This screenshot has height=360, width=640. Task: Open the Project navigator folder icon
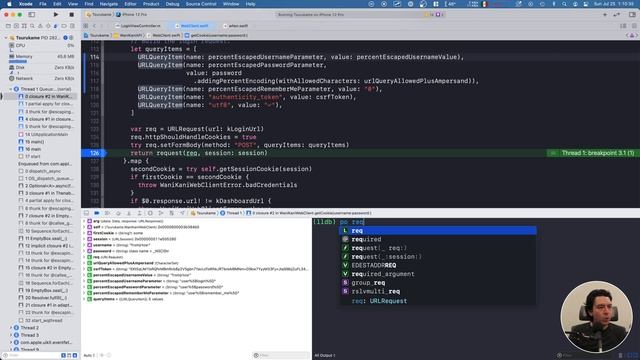click(8, 26)
